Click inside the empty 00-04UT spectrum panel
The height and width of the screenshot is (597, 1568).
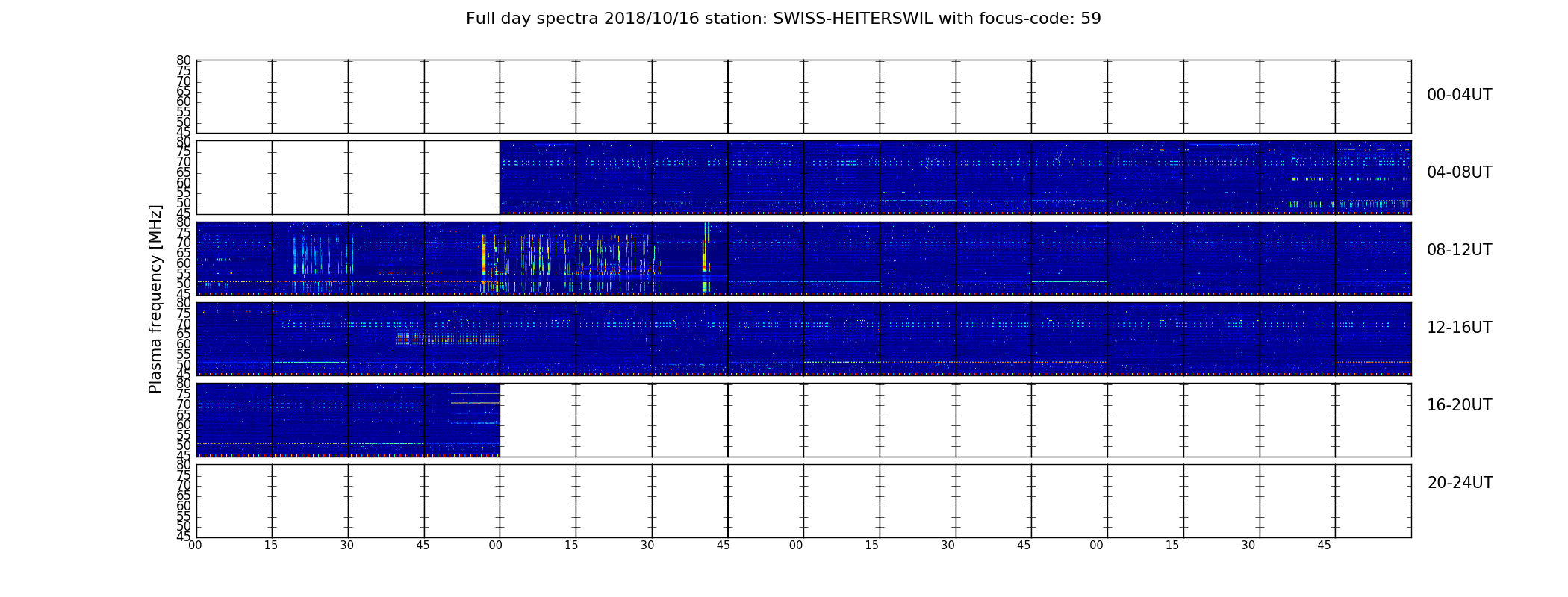(x=803, y=97)
